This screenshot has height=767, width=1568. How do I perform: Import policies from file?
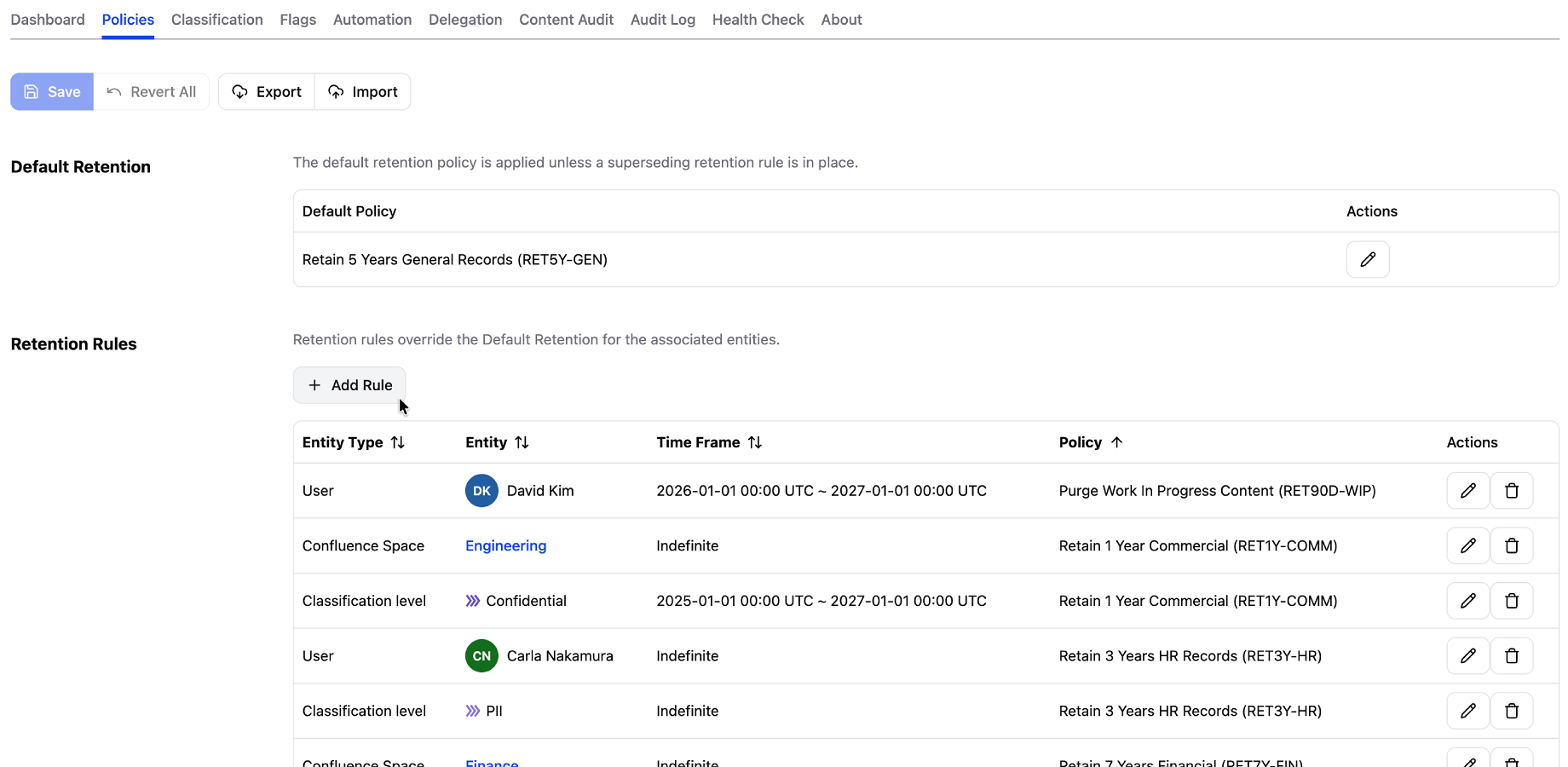[363, 92]
